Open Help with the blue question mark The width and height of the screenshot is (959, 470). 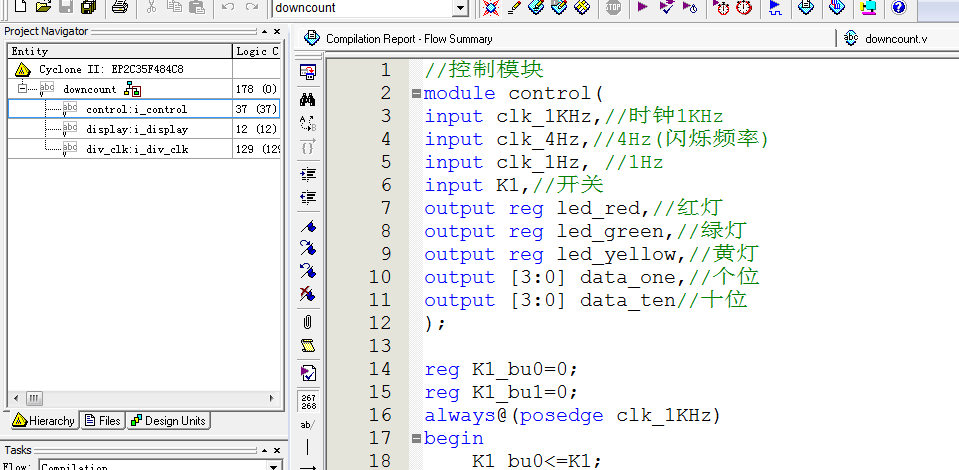click(898, 7)
